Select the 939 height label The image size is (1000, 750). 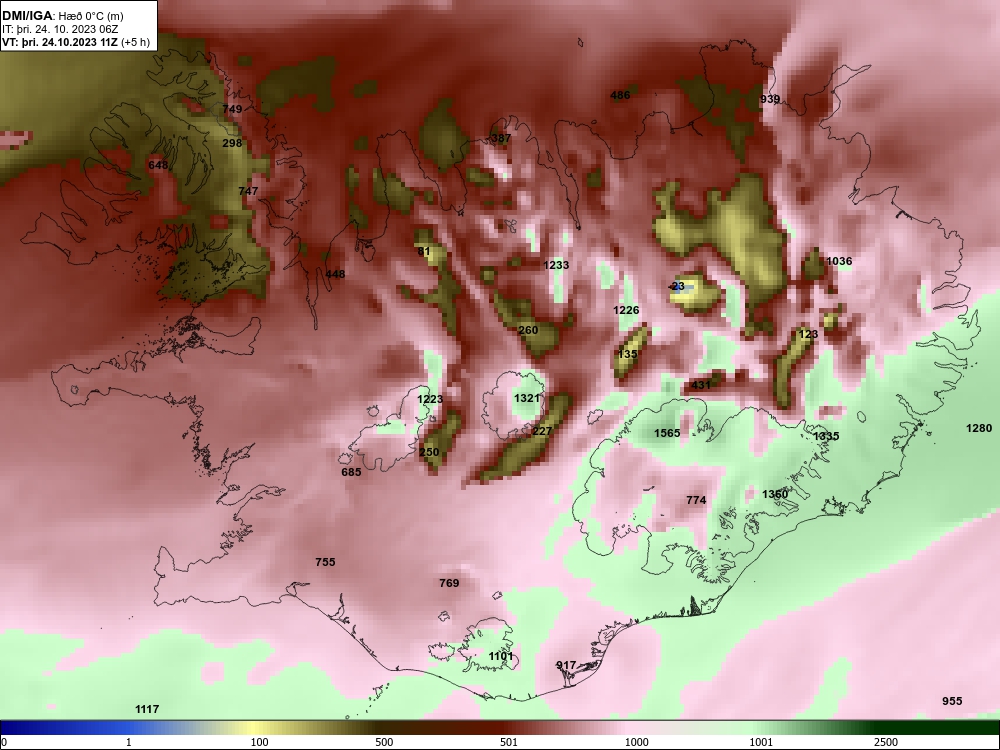770,99
